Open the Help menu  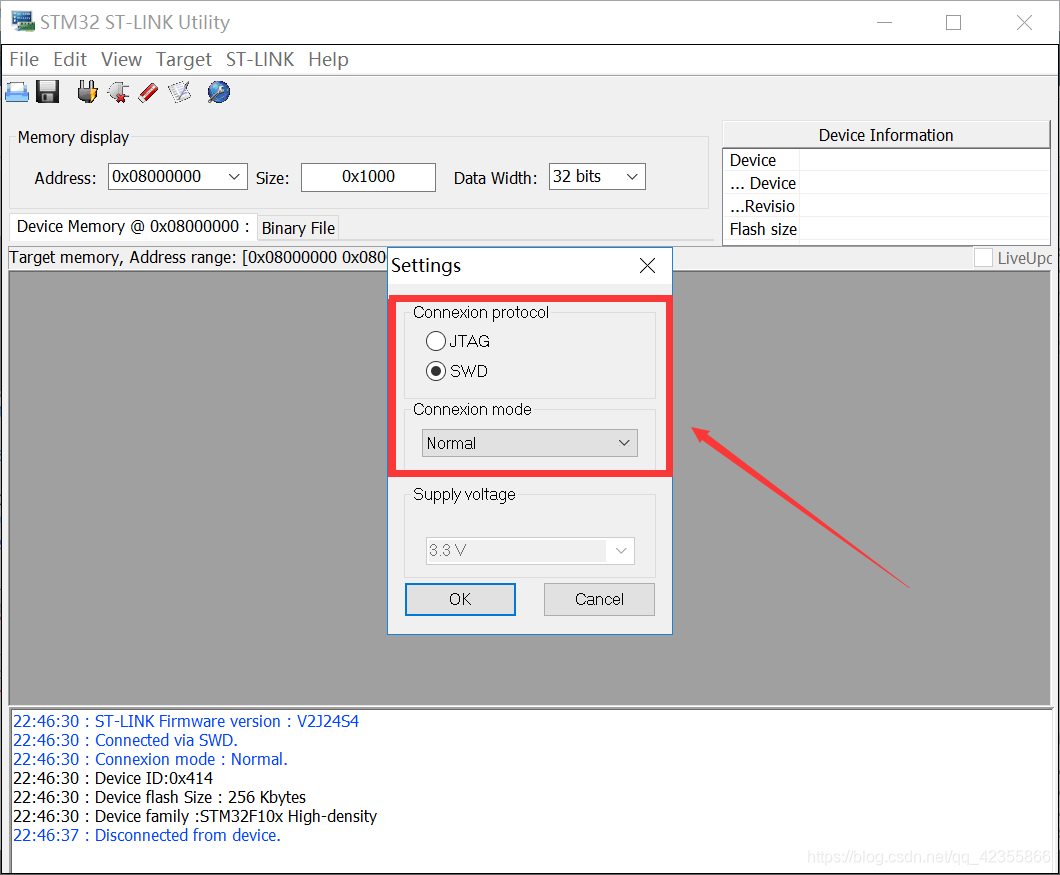pos(329,60)
